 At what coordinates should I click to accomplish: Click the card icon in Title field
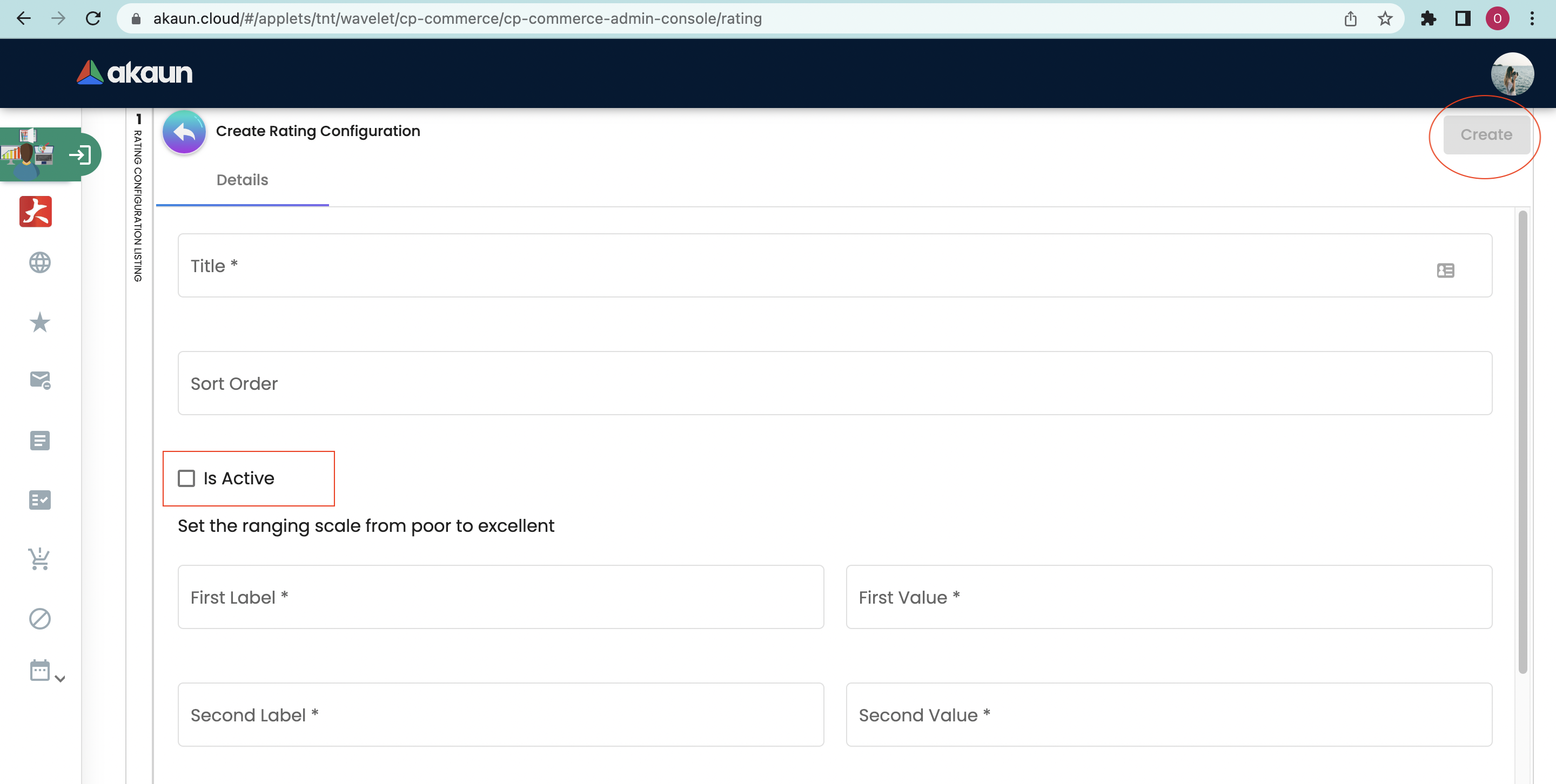(x=1445, y=271)
